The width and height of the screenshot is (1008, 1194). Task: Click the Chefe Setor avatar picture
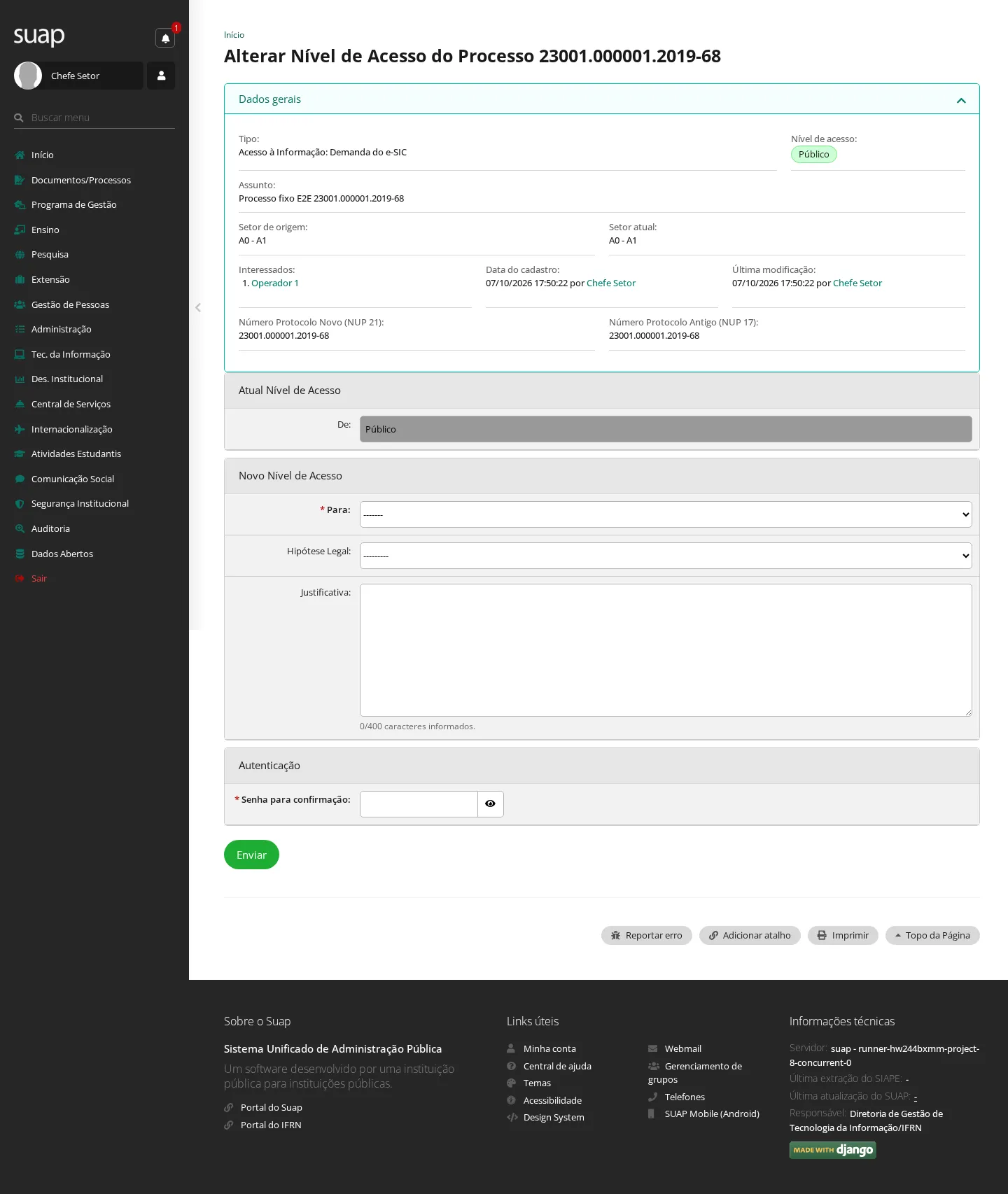(x=28, y=76)
